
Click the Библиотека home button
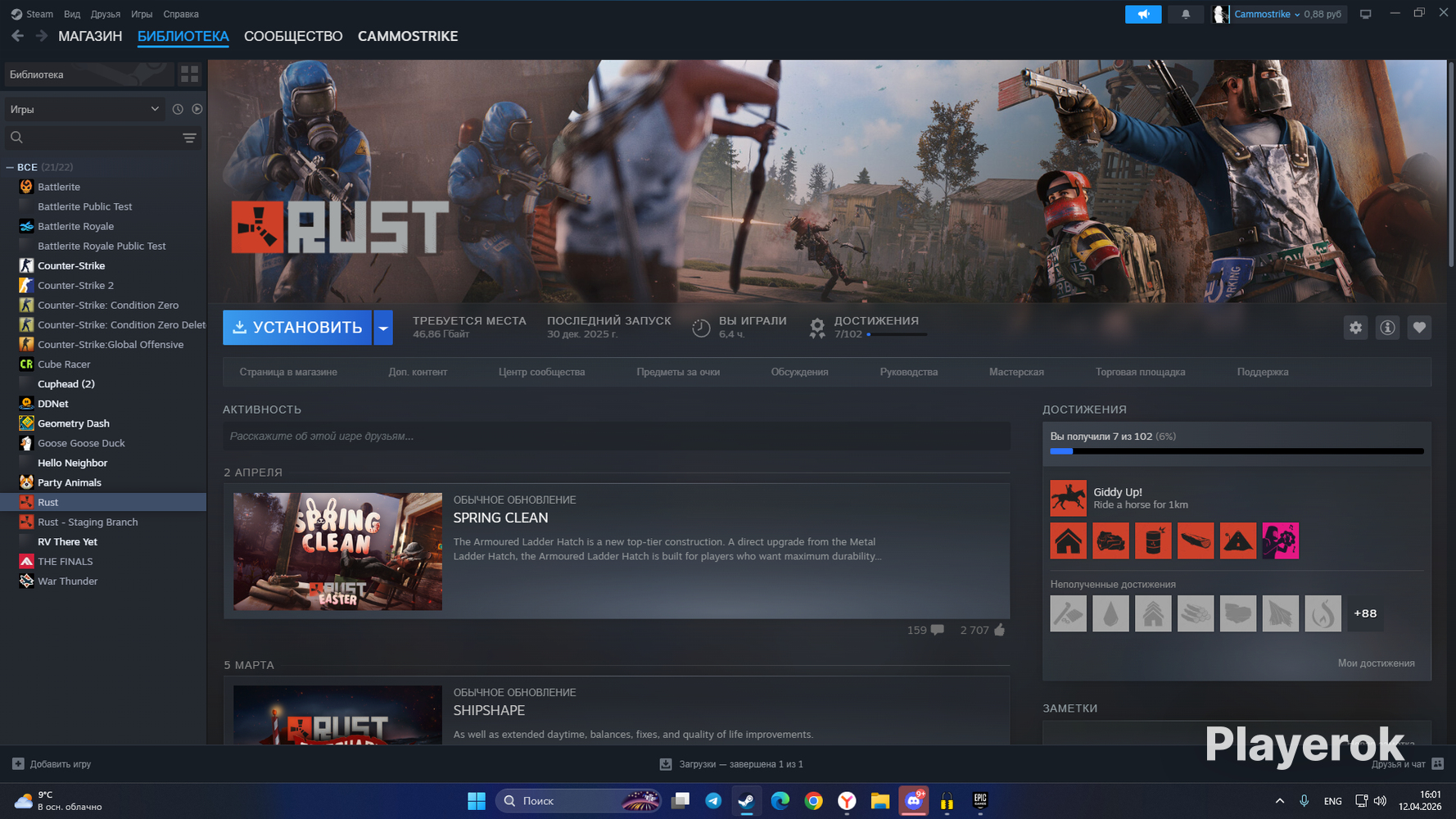coord(88,75)
